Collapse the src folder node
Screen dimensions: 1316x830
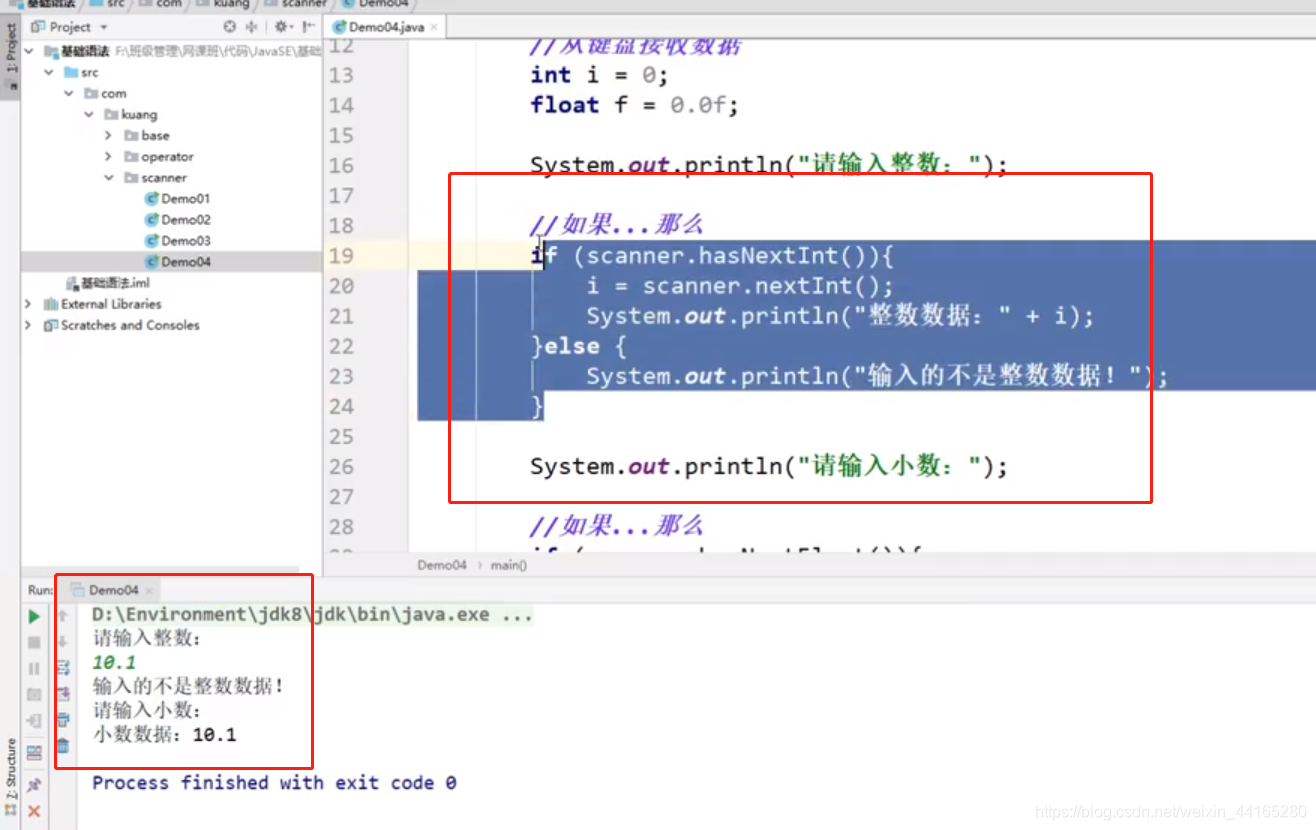[49, 72]
